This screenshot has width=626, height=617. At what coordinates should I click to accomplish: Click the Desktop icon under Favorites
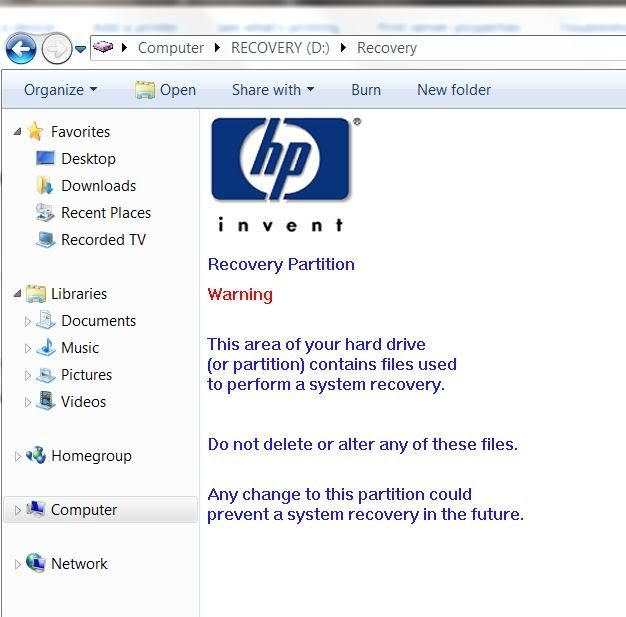click(46, 158)
